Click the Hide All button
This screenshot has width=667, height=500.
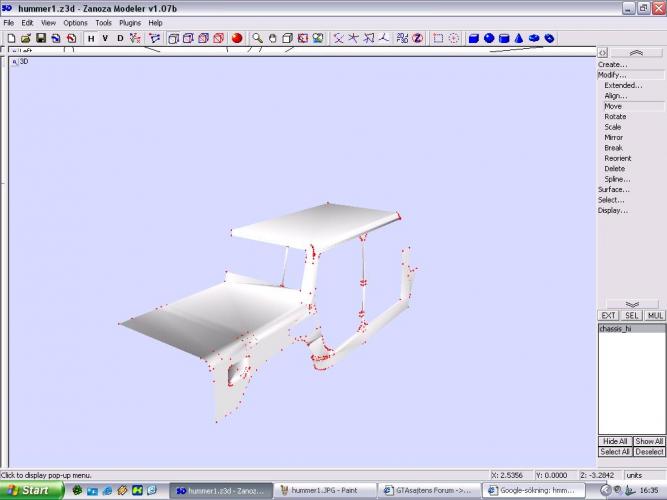point(614,441)
